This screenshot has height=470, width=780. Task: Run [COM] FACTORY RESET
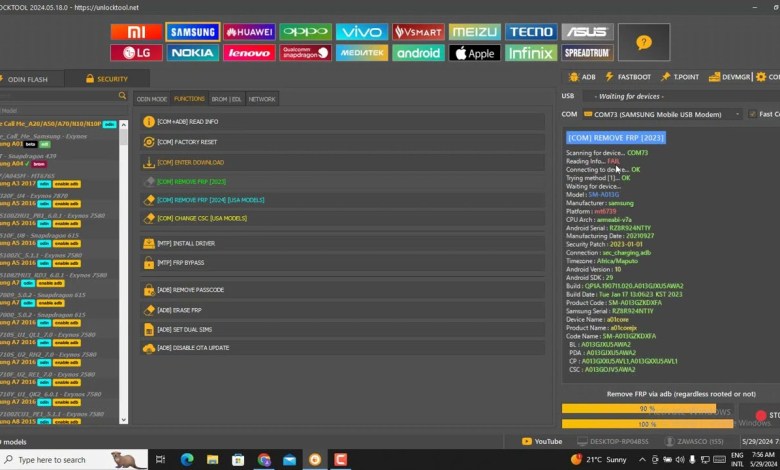[342, 142]
